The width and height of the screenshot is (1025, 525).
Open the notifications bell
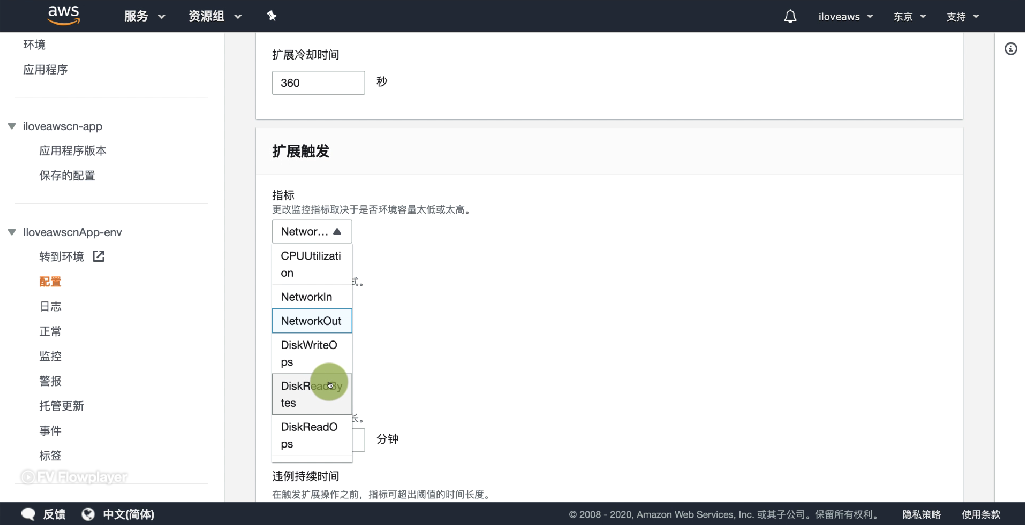pyautogui.click(x=790, y=16)
